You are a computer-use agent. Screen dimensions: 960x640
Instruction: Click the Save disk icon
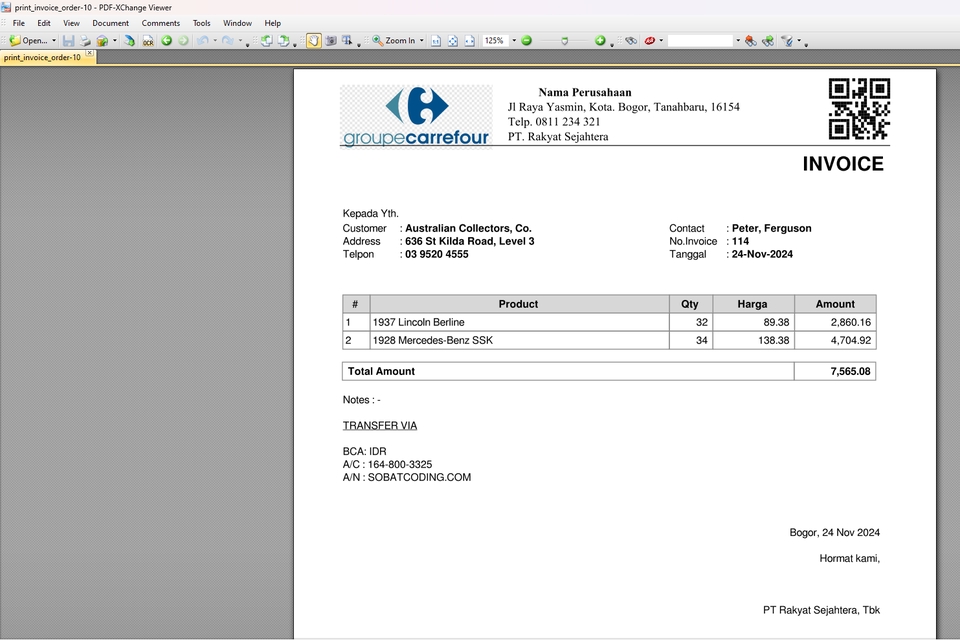tap(68, 40)
